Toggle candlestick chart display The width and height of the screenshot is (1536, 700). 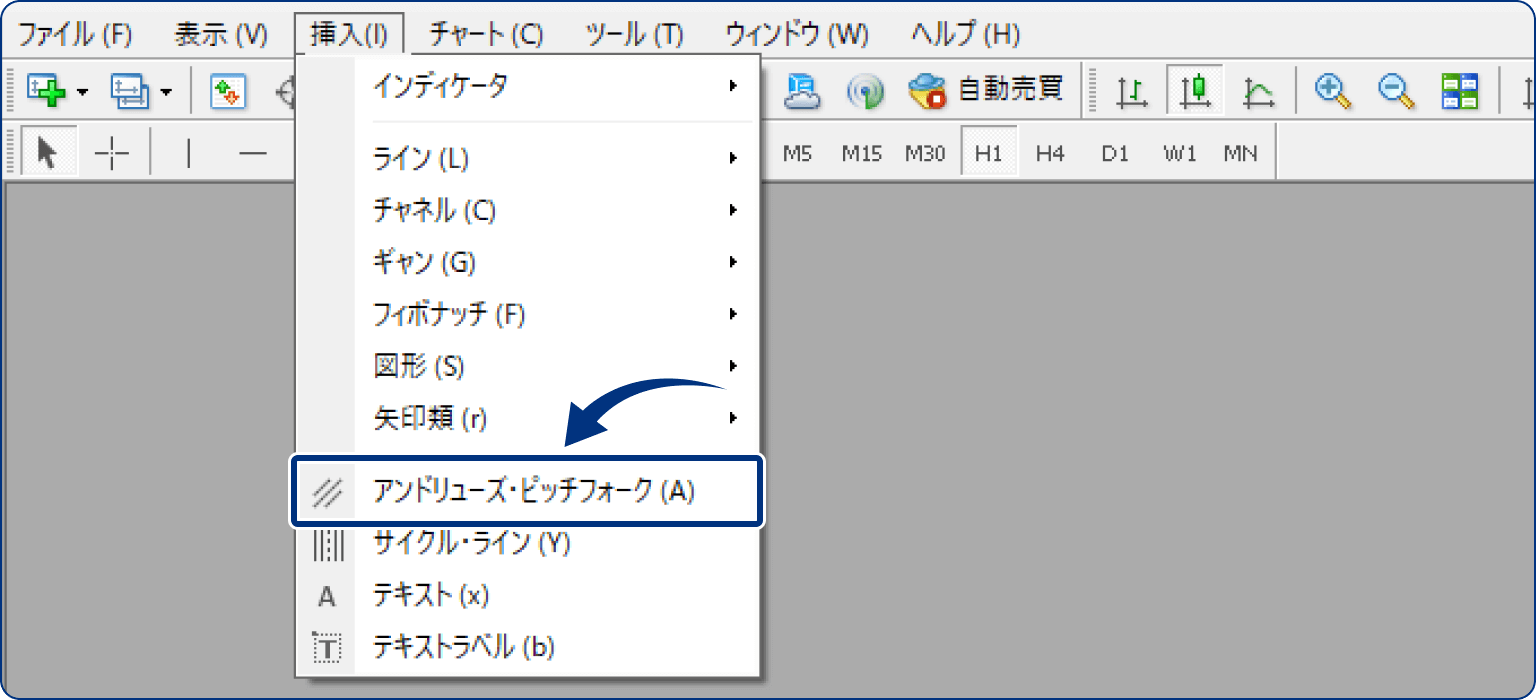(1193, 90)
